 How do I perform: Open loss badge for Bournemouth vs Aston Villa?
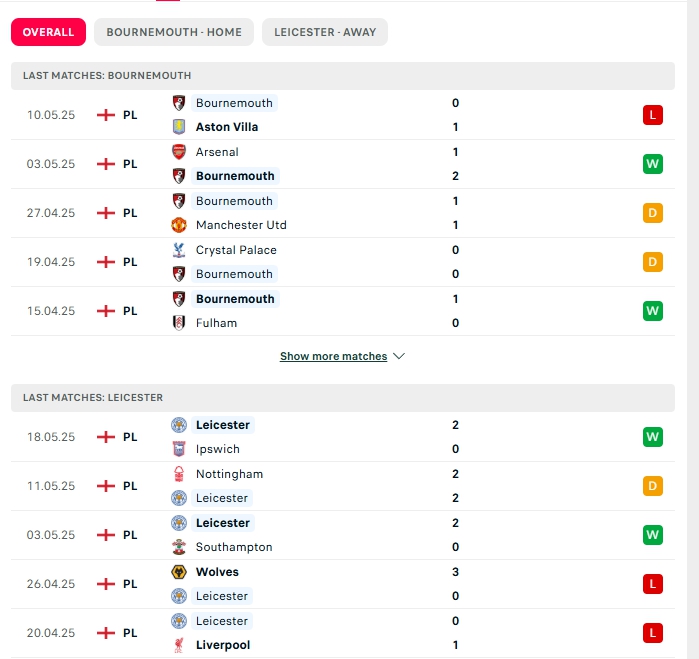pyautogui.click(x=653, y=115)
